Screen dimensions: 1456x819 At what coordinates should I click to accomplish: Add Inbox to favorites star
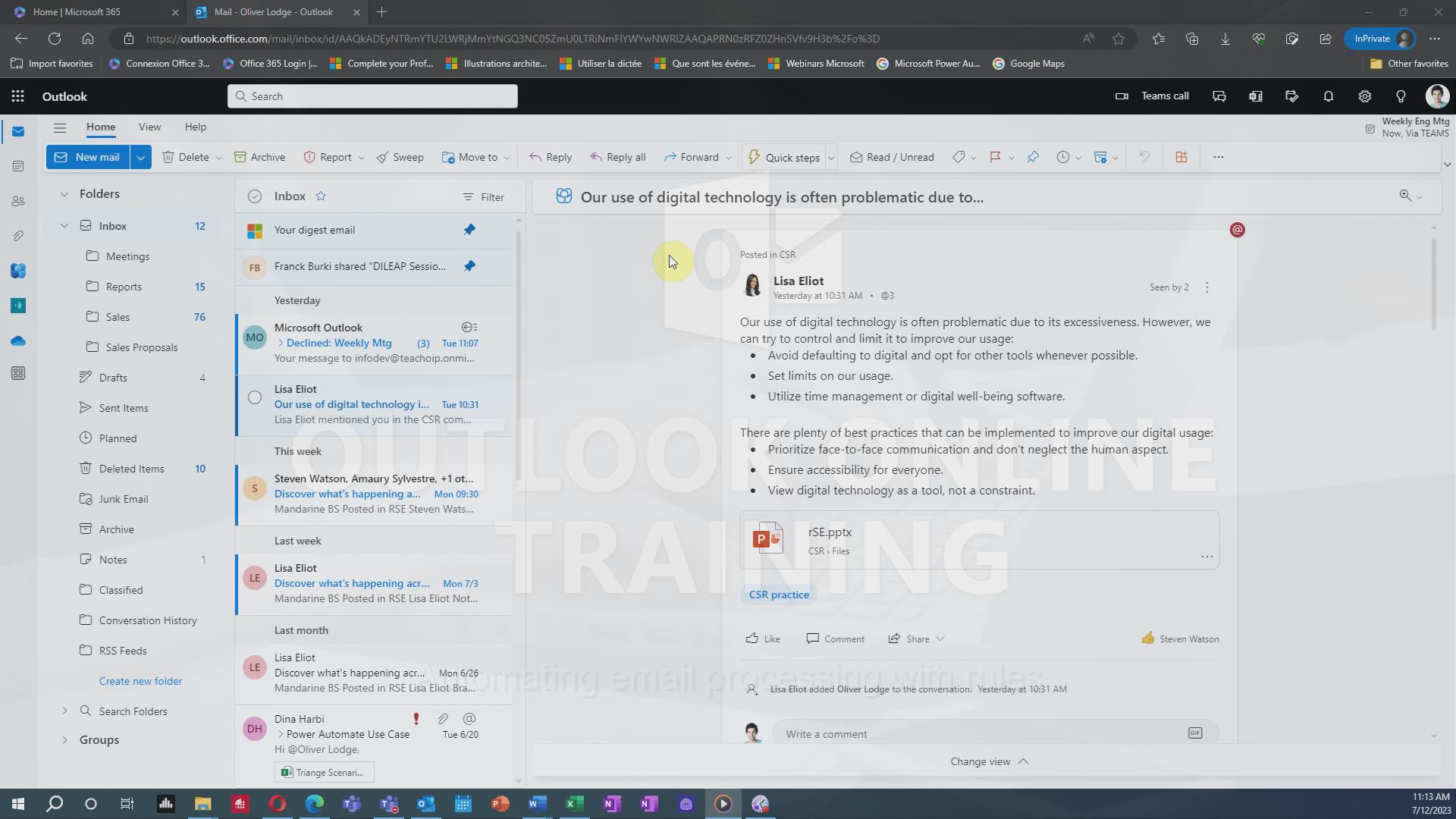coord(321,196)
